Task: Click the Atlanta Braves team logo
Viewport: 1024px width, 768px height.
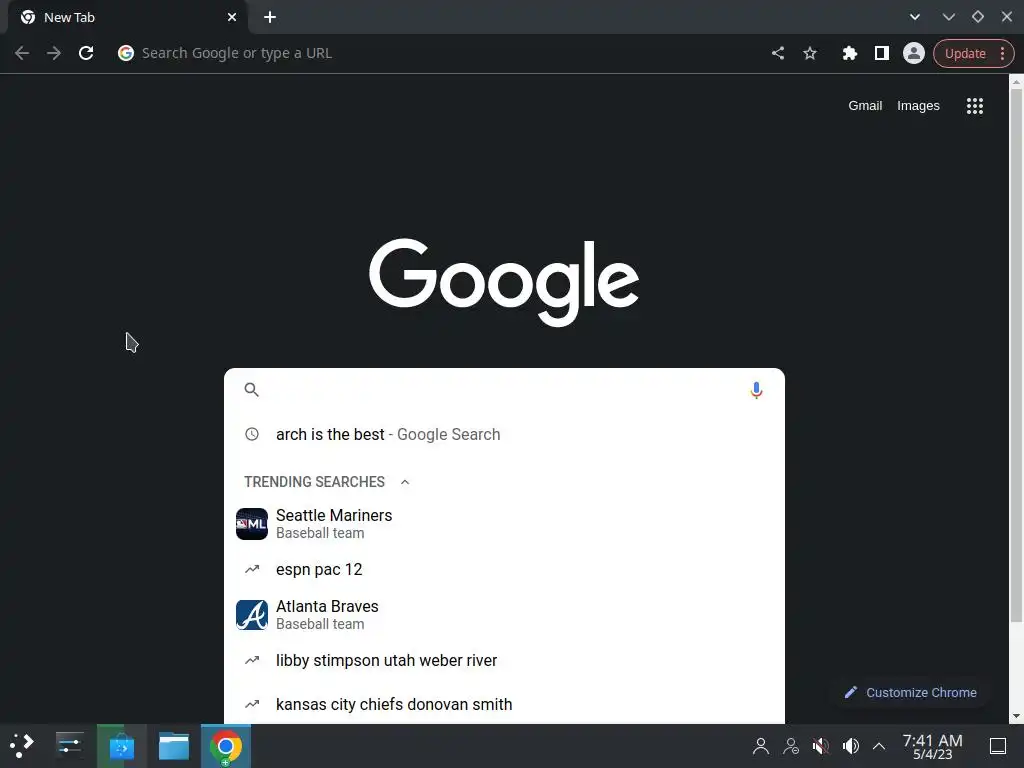Action: point(251,615)
